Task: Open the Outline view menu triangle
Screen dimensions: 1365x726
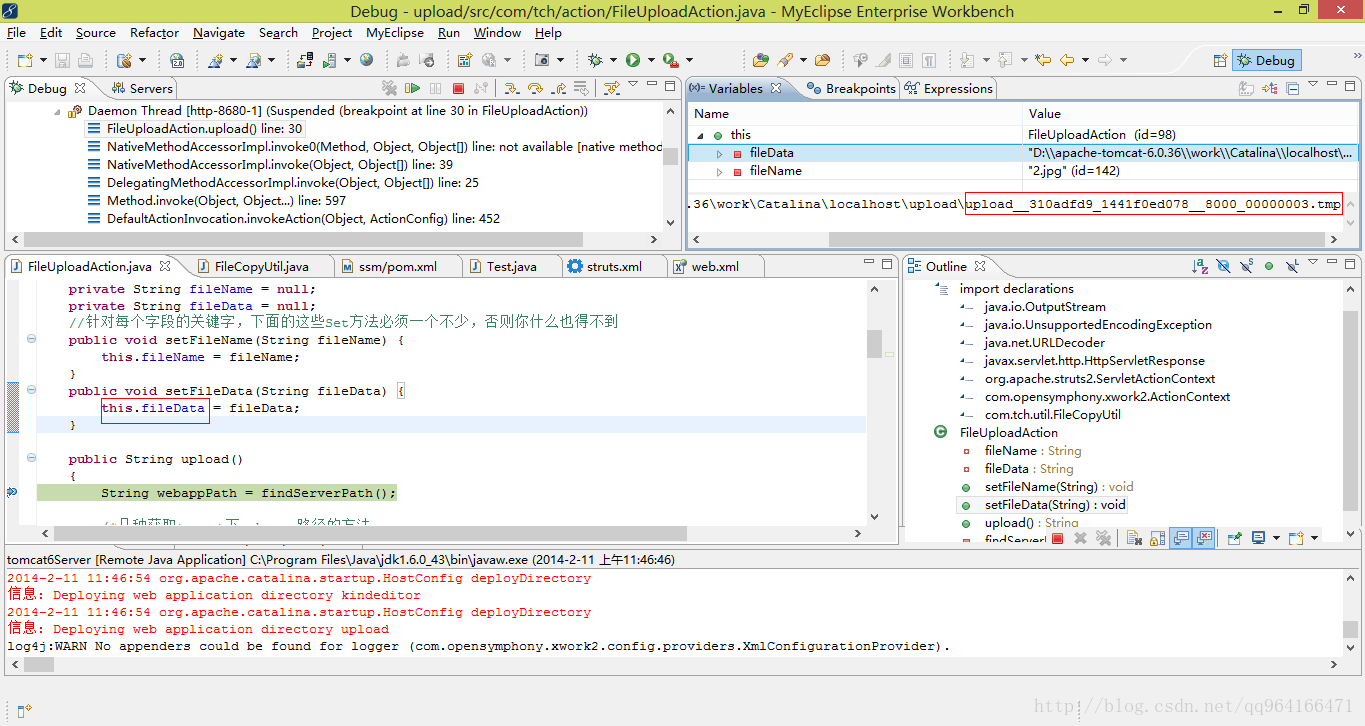Action: coord(1313,263)
